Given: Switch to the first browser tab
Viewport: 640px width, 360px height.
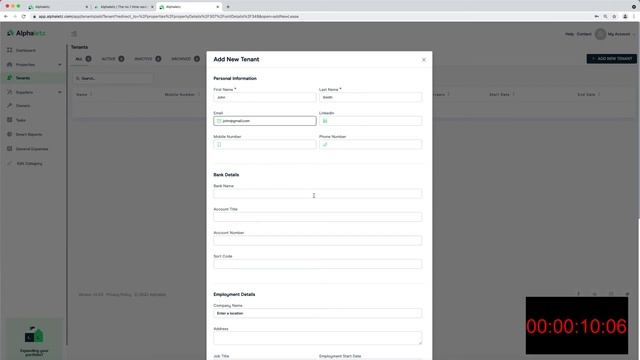Looking at the screenshot, I should (x=58, y=7).
